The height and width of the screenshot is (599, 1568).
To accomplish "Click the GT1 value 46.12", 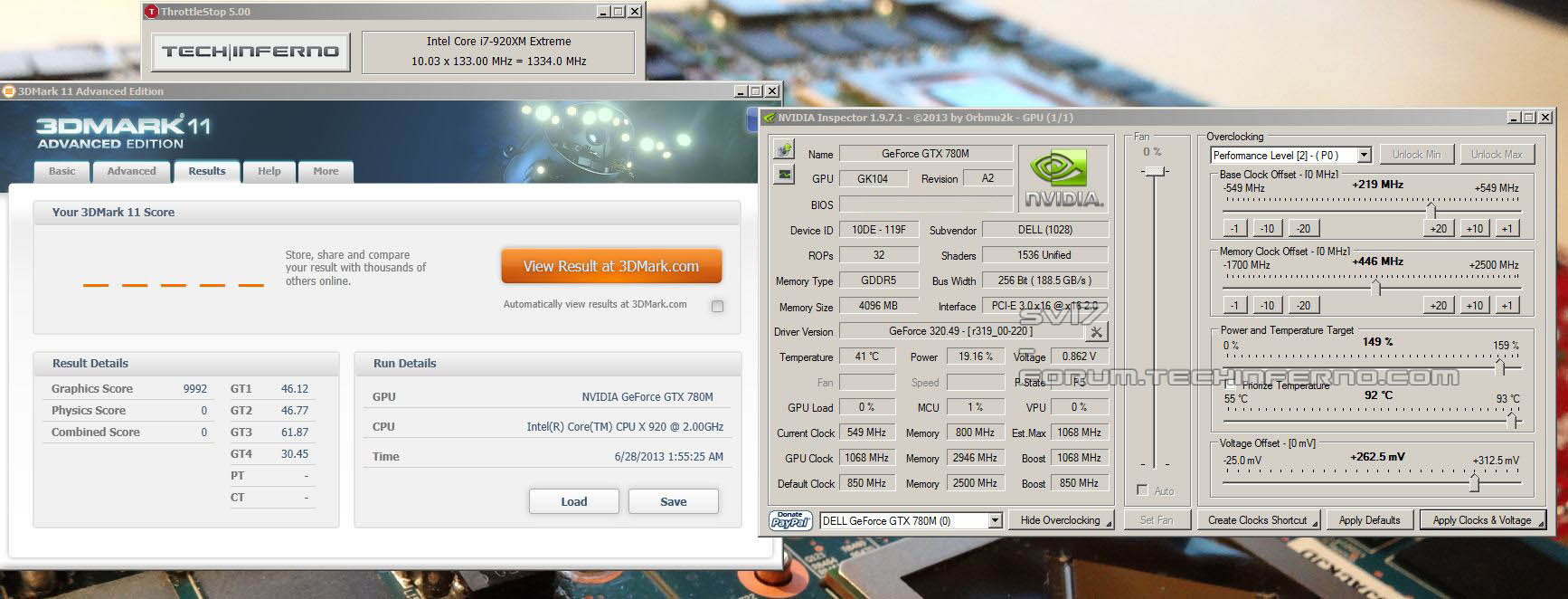I will (x=295, y=389).
